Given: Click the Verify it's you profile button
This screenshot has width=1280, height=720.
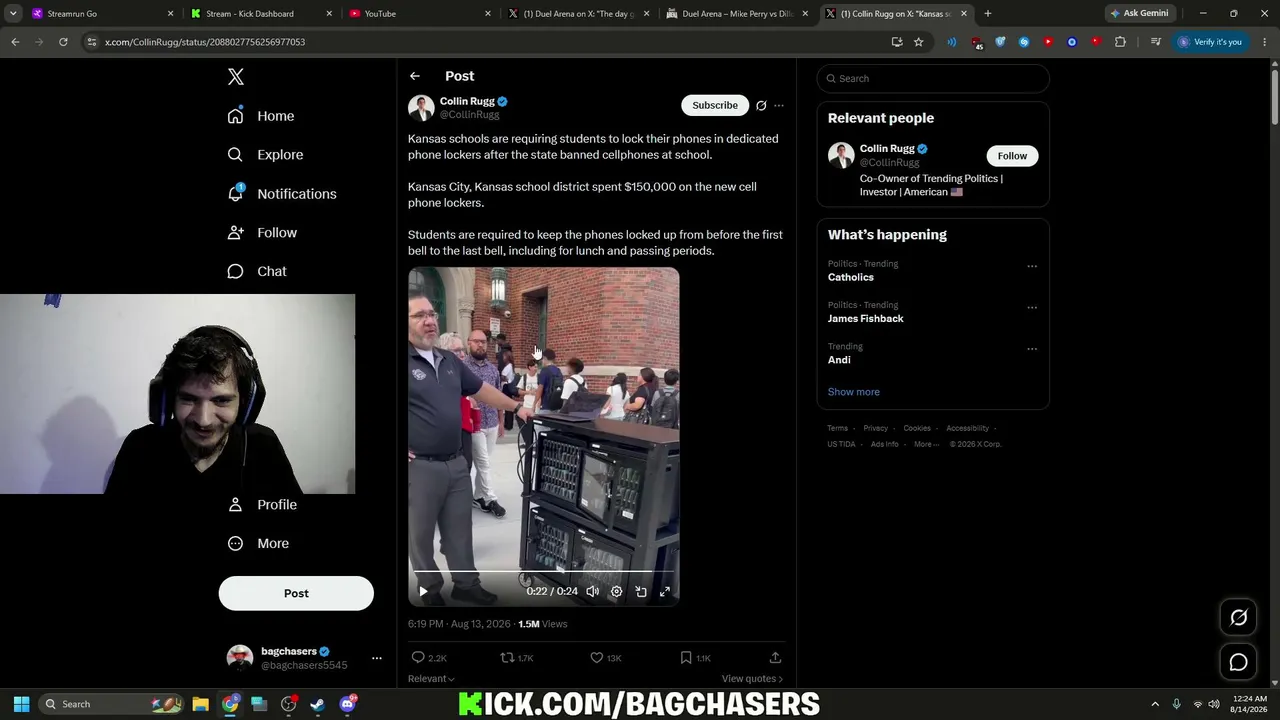Looking at the screenshot, I should 1210,42.
